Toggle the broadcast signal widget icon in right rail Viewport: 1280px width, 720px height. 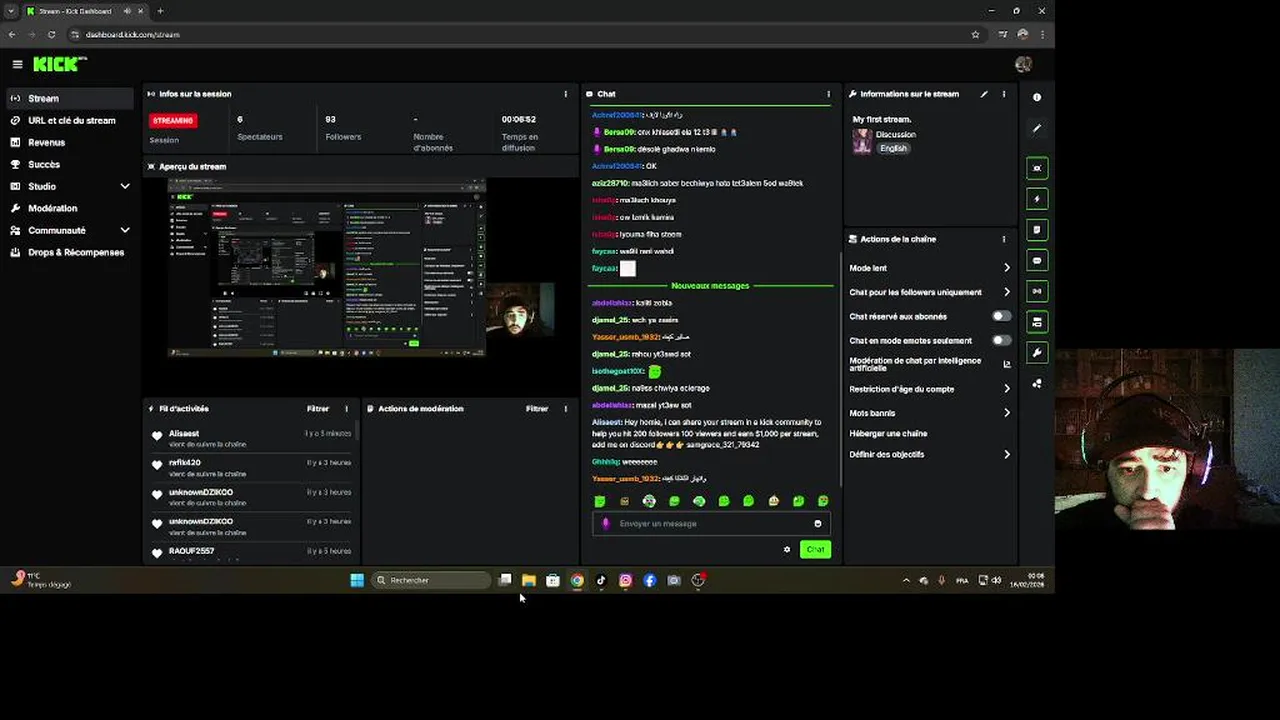click(x=1037, y=291)
